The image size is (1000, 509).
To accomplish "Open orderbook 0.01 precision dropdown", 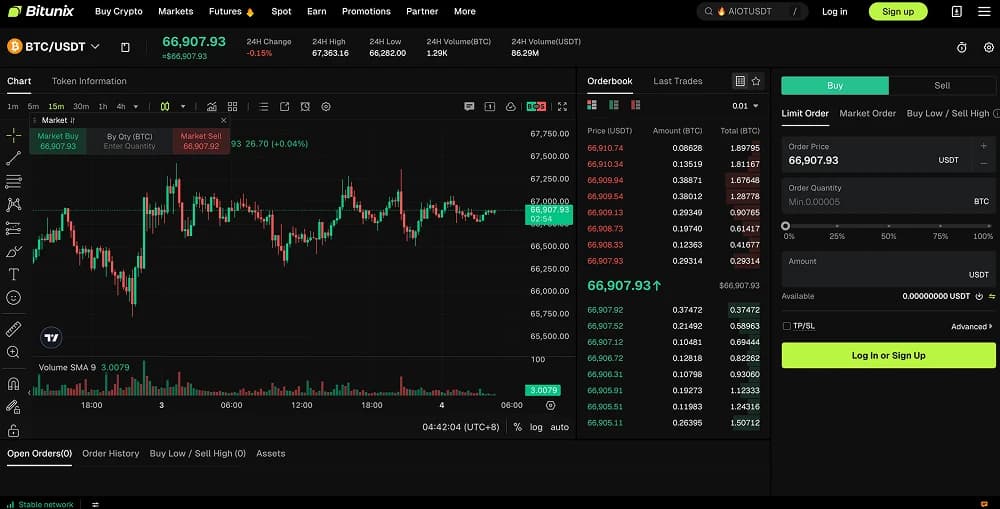I will click(x=745, y=106).
